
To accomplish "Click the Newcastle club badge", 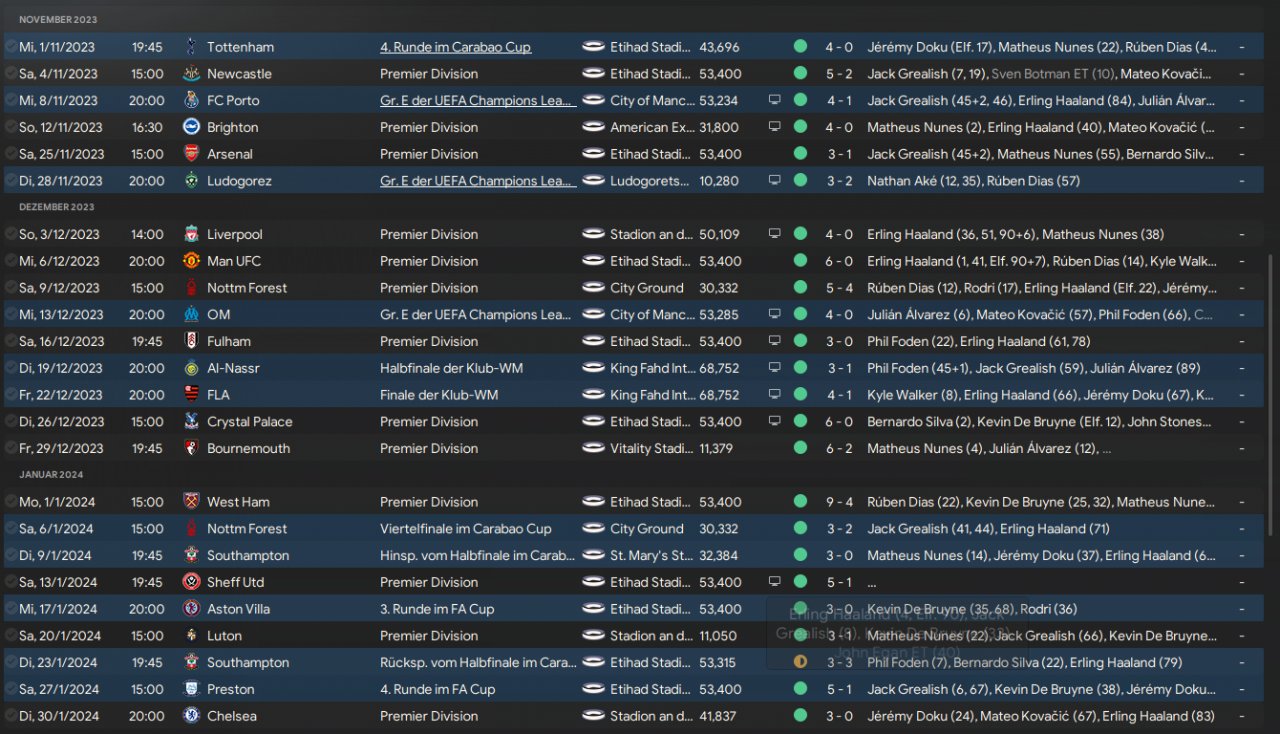I will (191, 74).
